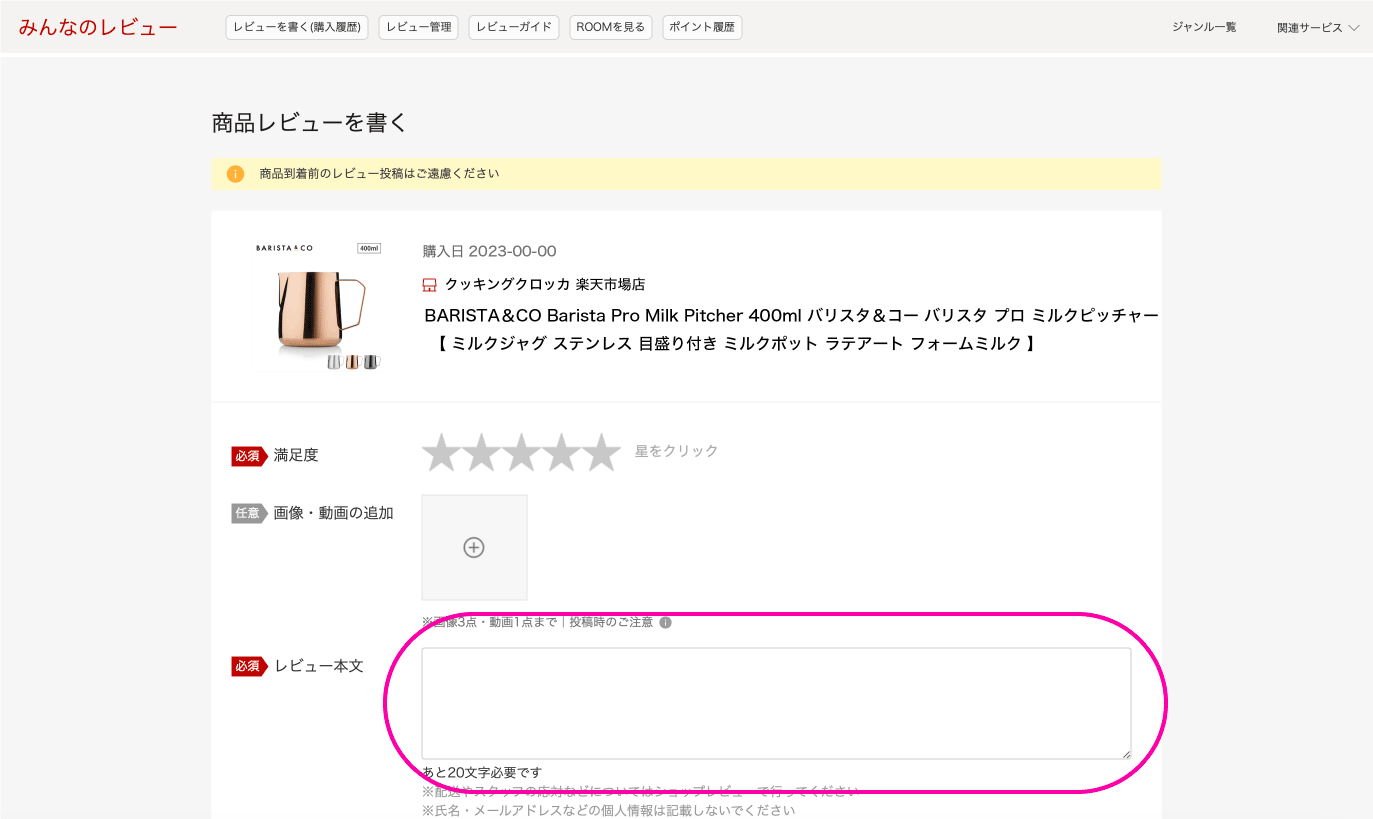This screenshot has height=819, width=1373.
Task: Click the みんなのレビュー logo
Action: pos(98,27)
